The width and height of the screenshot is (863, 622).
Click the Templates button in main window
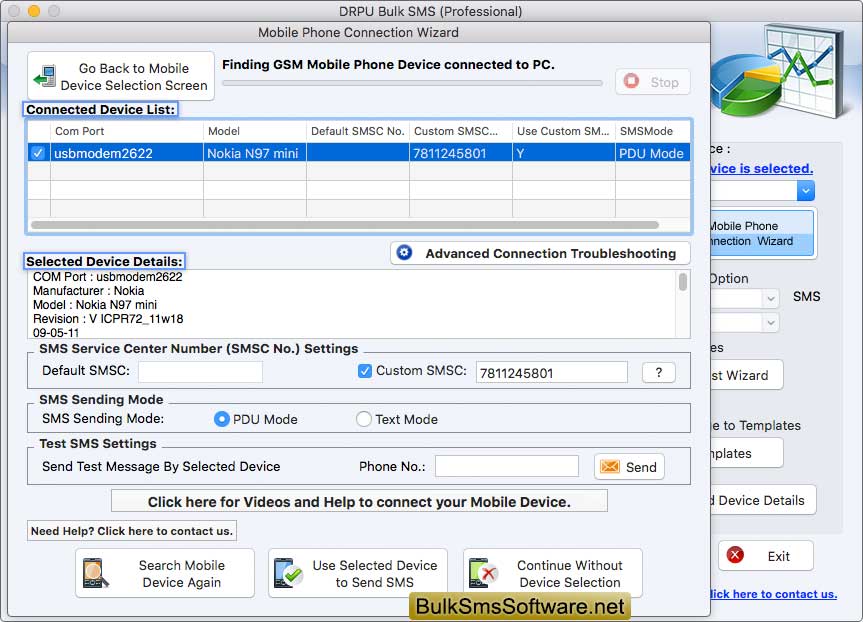(746, 453)
